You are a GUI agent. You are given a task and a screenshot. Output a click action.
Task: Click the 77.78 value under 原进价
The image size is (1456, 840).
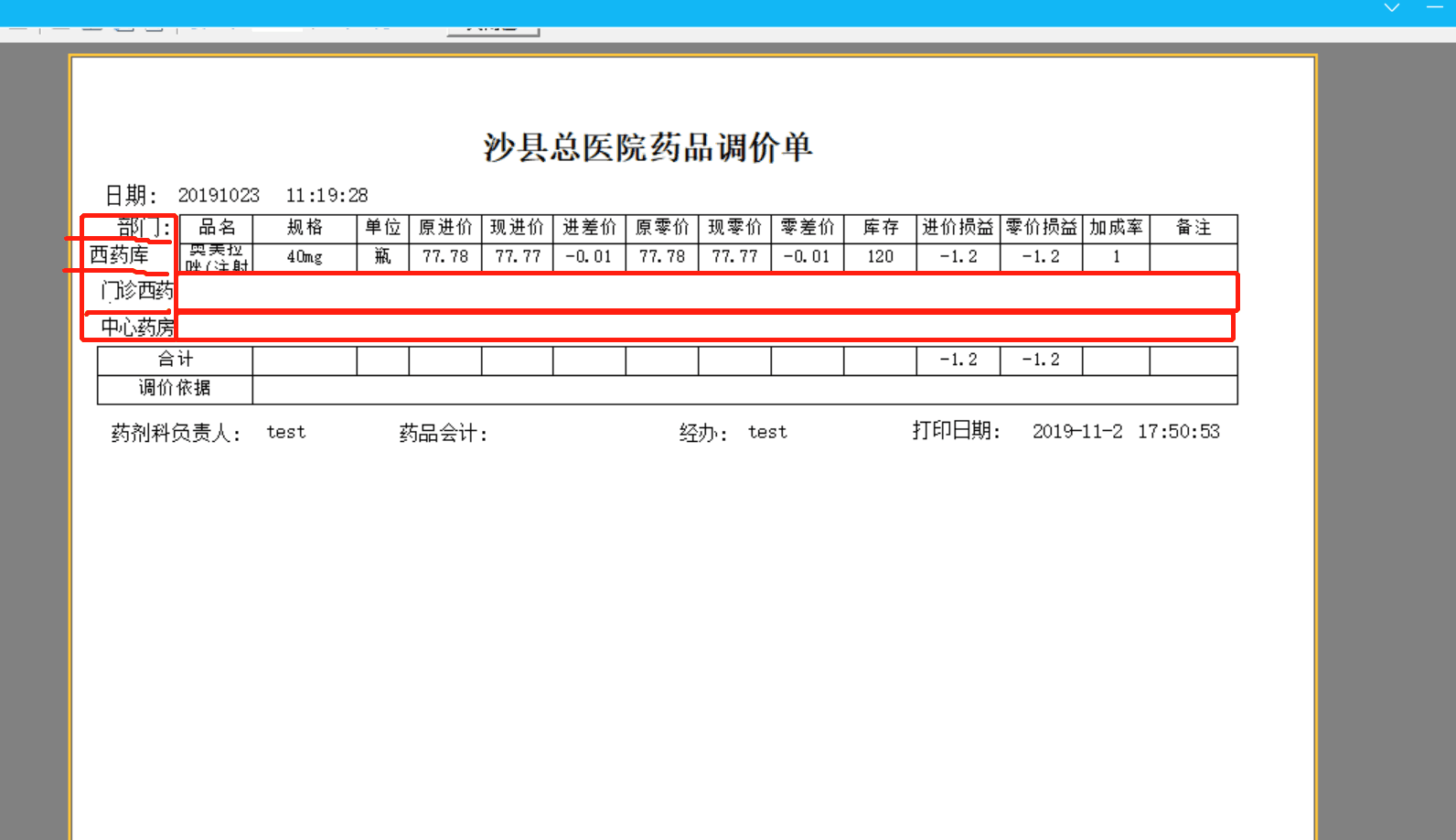(445, 257)
